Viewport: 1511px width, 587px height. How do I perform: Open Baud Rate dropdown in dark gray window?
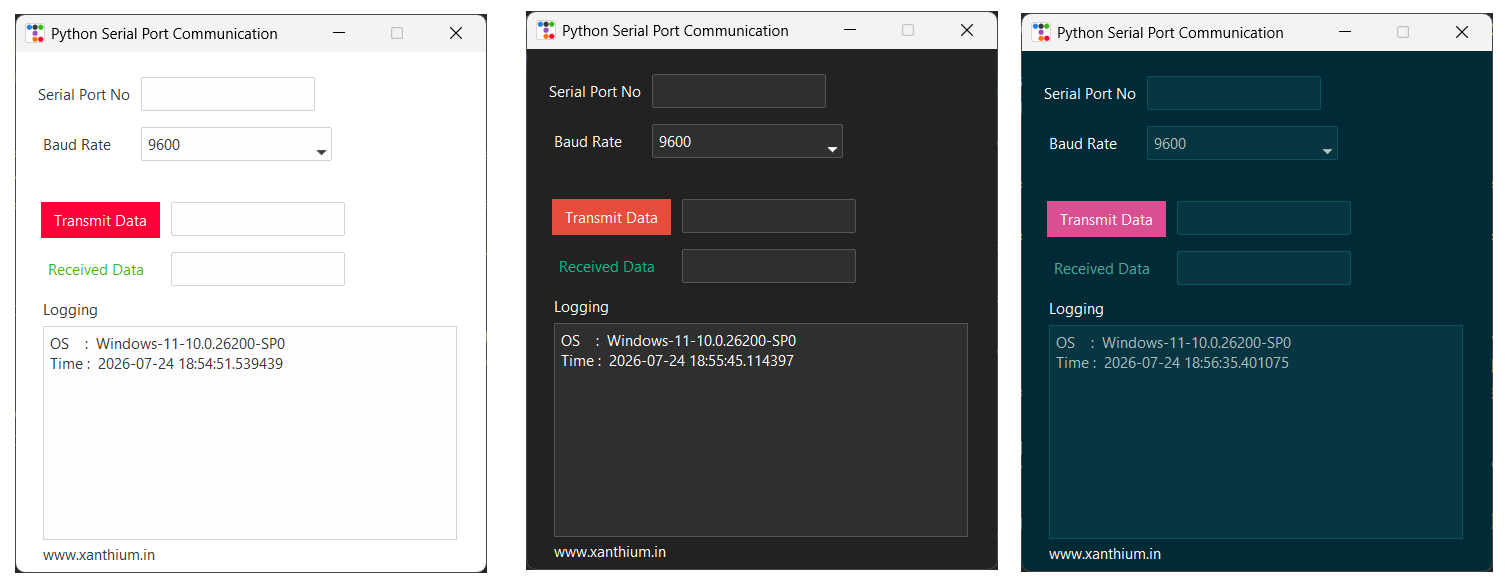[x=747, y=141]
